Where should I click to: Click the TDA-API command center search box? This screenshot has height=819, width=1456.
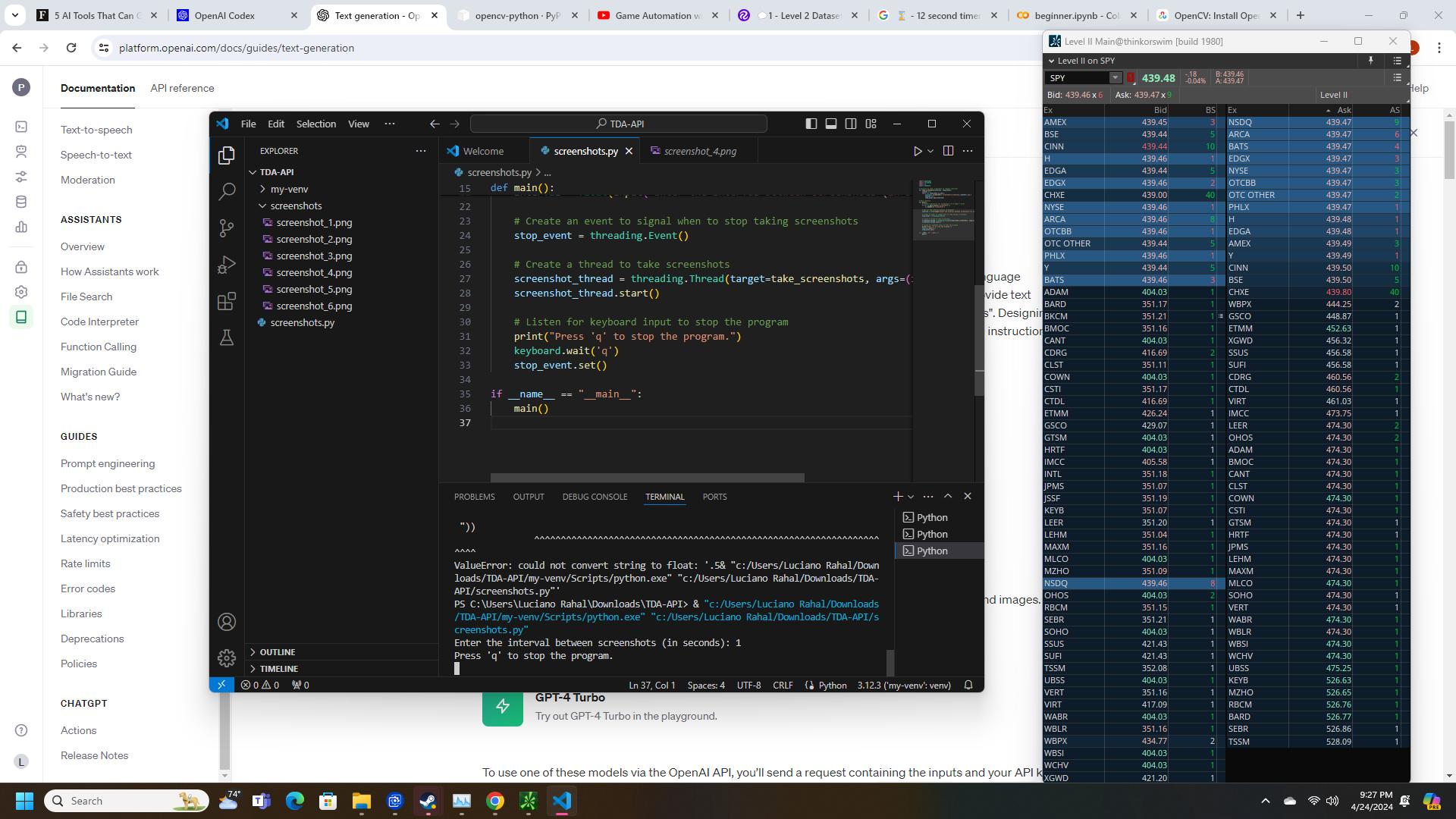click(x=618, y=124)
